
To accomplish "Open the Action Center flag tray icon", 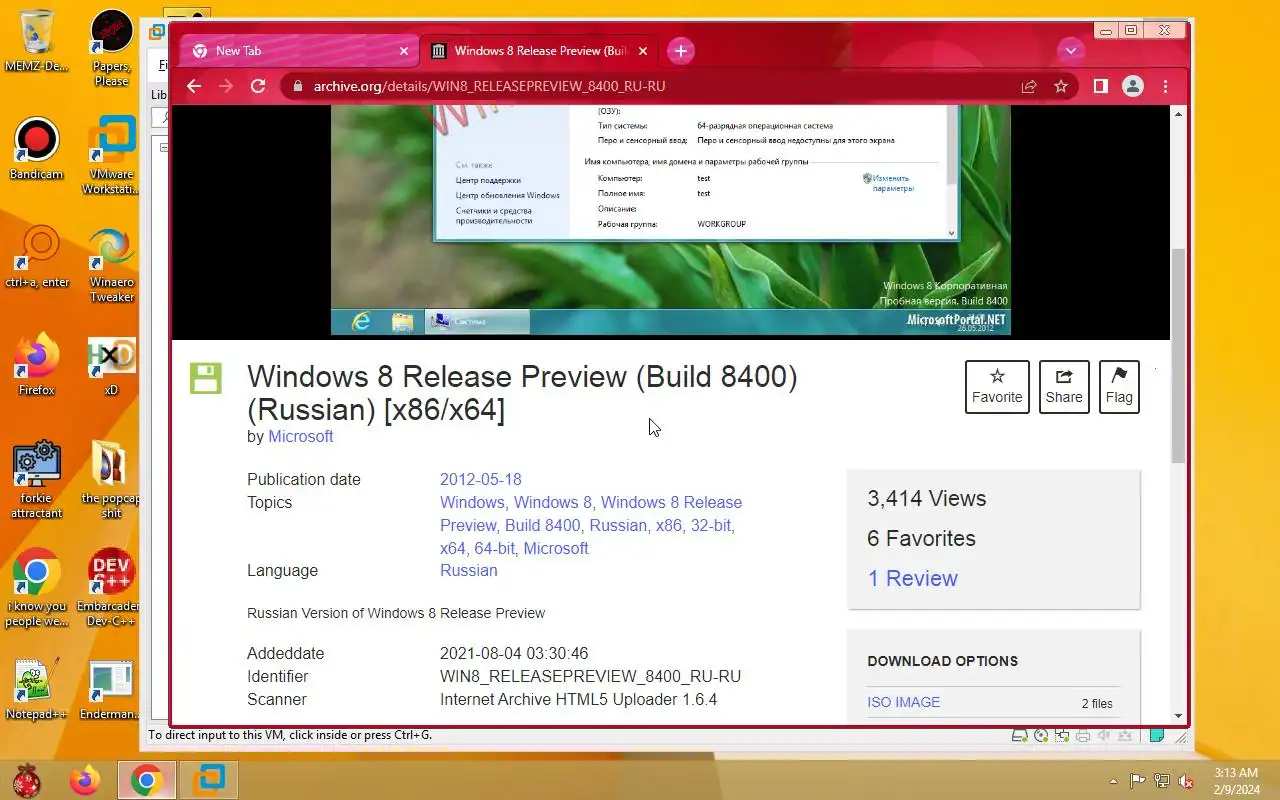I will pyautogui.click(x=1138, y=781).
